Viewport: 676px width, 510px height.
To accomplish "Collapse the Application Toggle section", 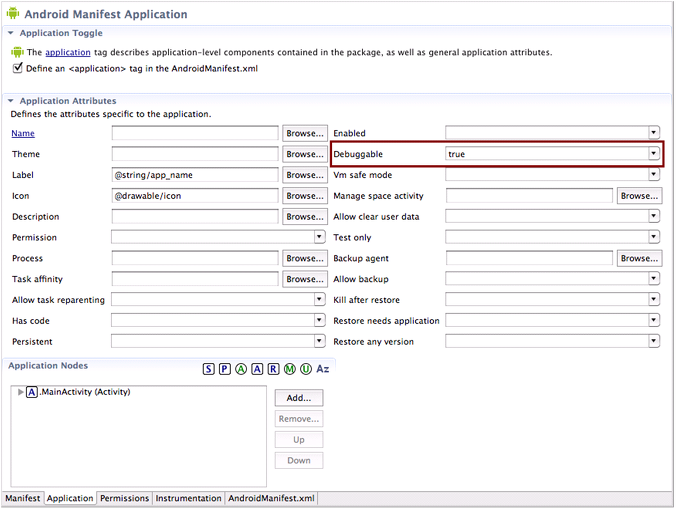I will coord(11,33).
